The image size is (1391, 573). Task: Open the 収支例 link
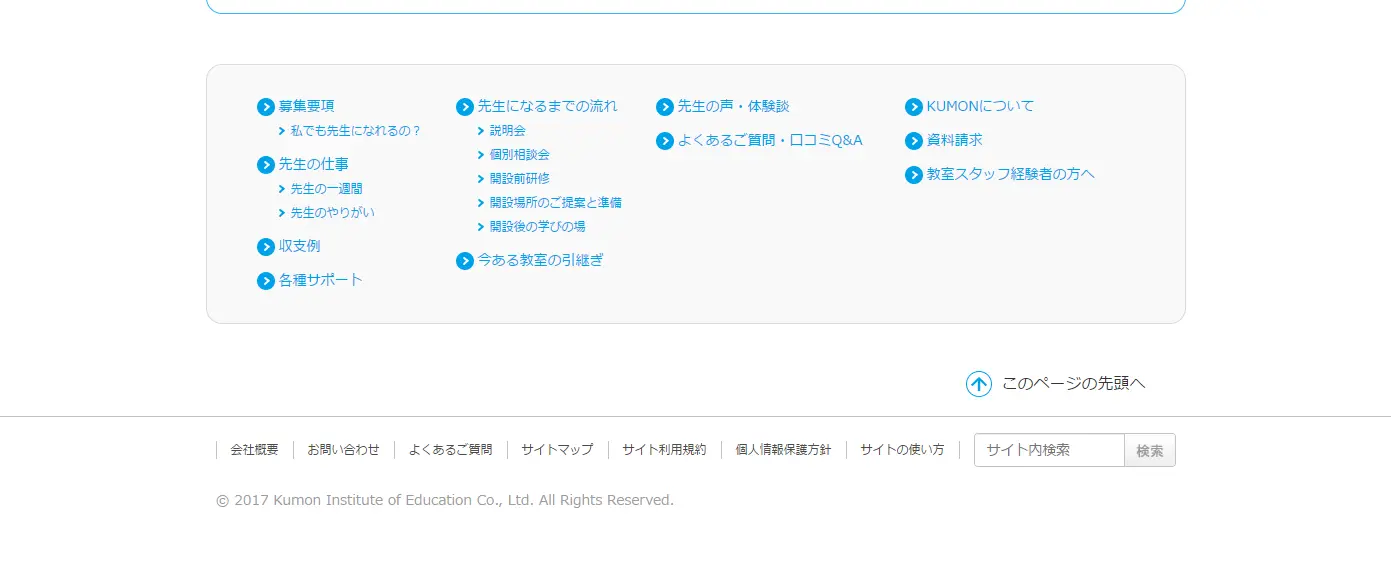pyautogui.click(x=300, y=246)
